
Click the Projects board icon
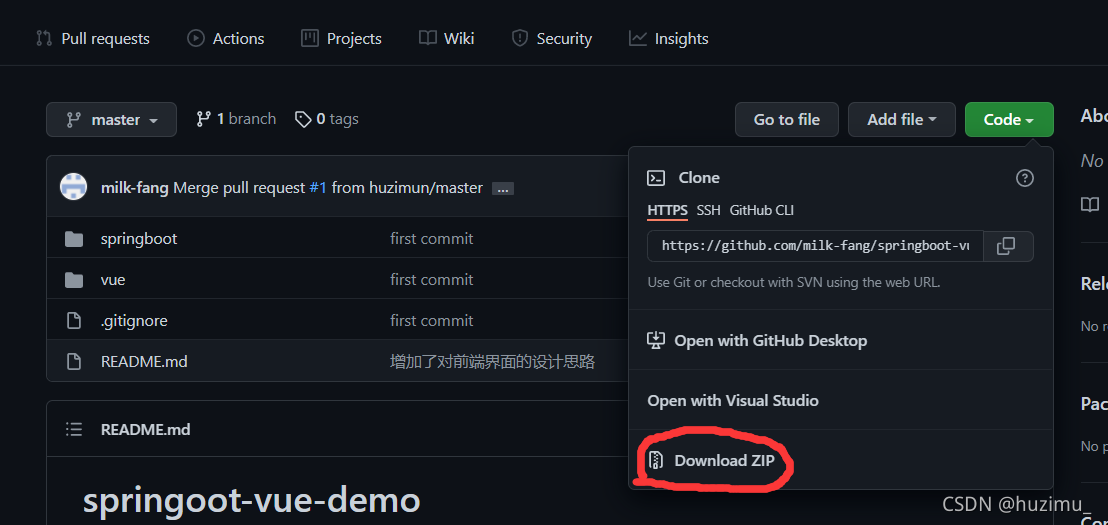(310, 38)
